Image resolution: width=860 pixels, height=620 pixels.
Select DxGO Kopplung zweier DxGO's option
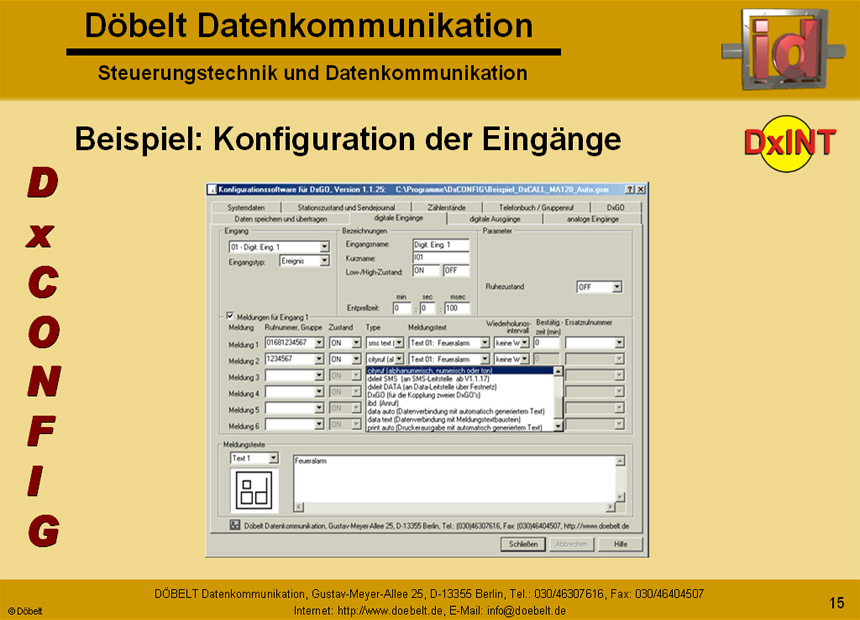tap(460, 395)
